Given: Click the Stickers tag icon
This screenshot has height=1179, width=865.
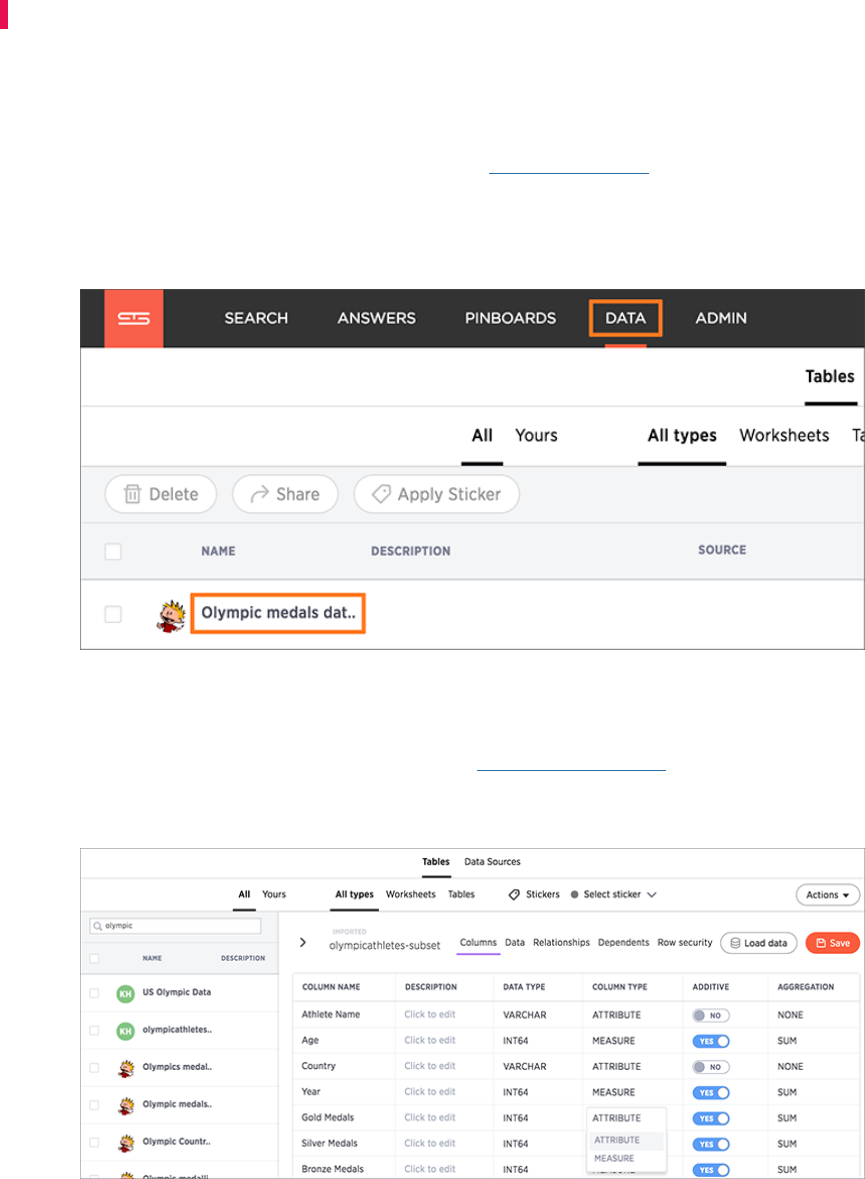Looking at the screenshot, I should coord(514,895).
